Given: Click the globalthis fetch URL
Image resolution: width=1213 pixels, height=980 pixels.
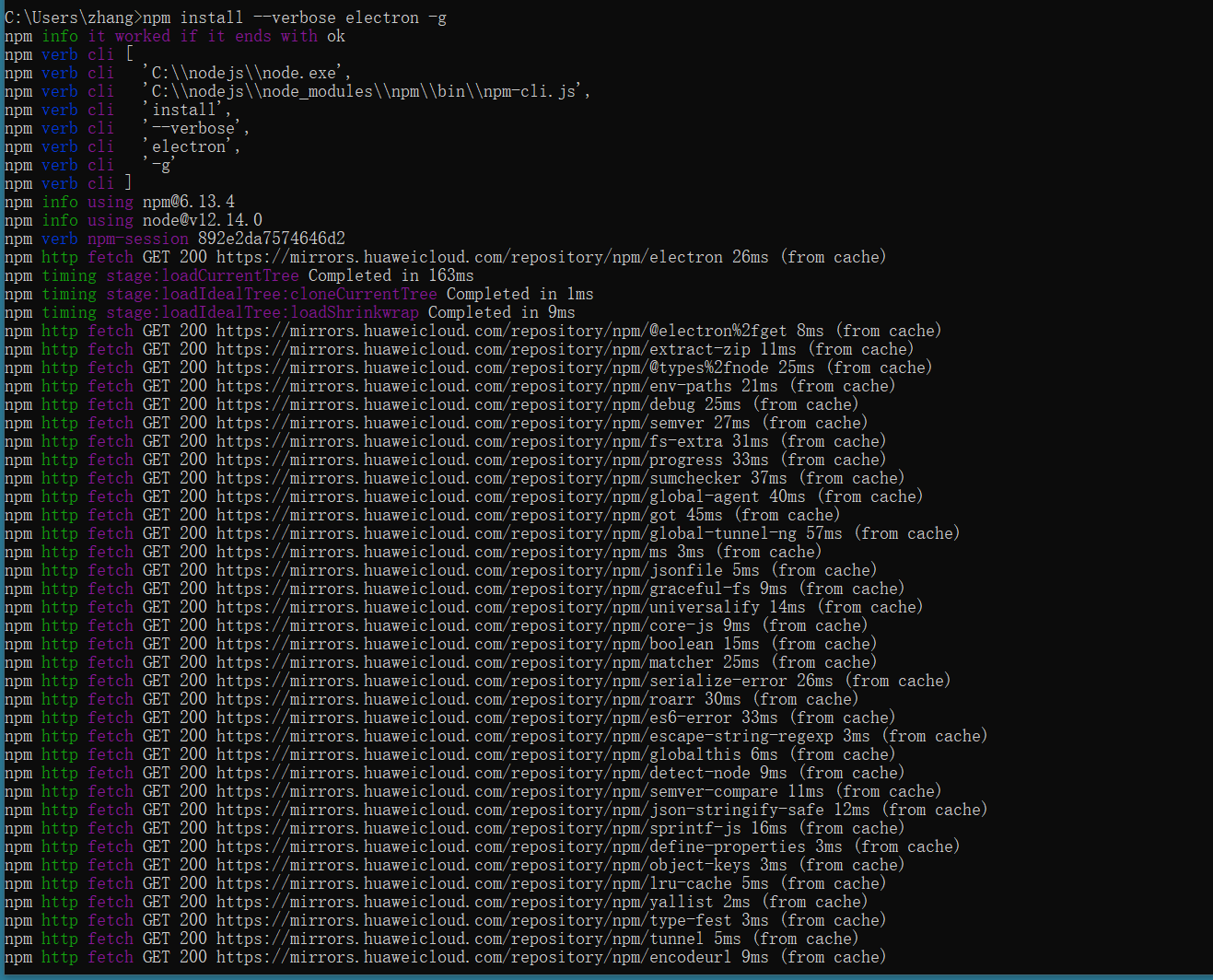Looking at the screenshot, I should tap(479, 754).
